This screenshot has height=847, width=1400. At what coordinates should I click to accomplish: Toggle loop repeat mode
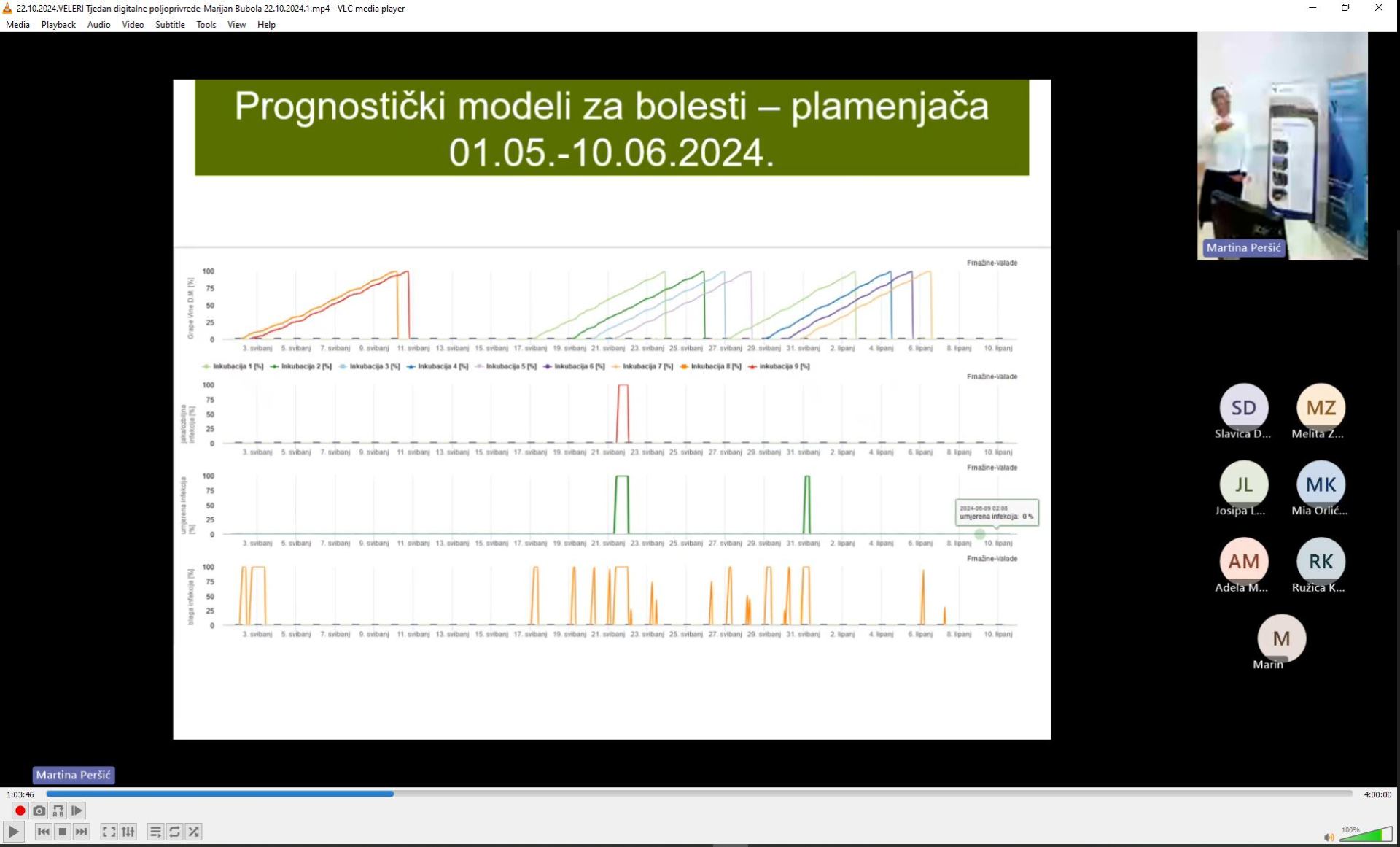tap(174, 832)
